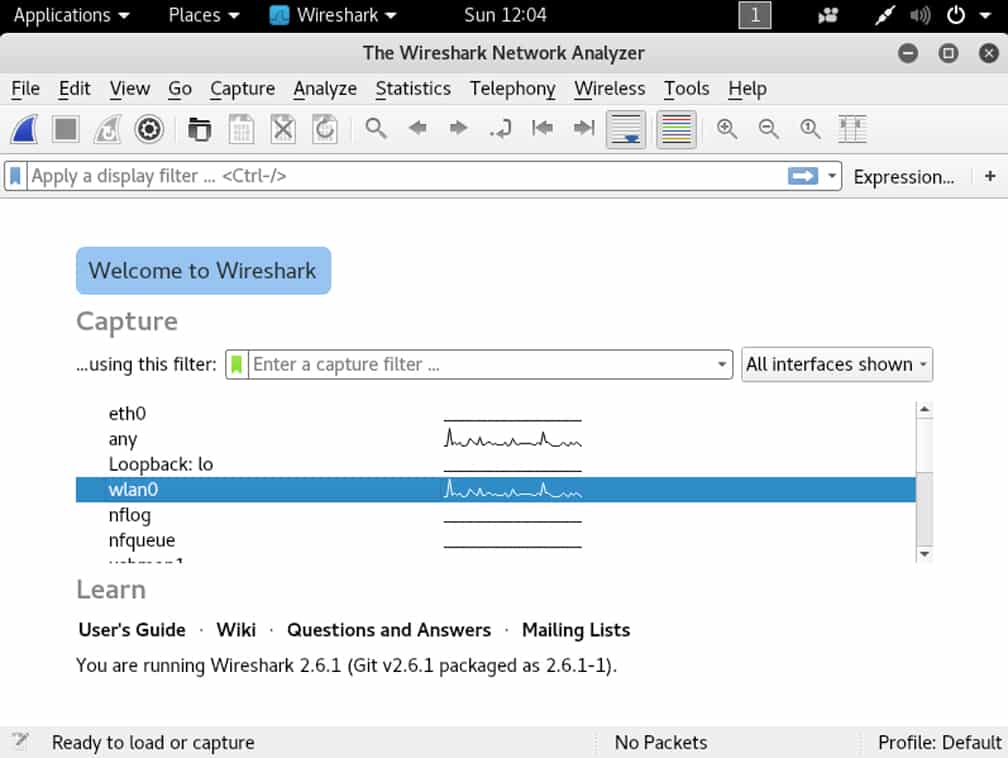Click the Welcome to Wireshark banner
The height and width of the screenshot is (758, 1008).
pos(203,271)
